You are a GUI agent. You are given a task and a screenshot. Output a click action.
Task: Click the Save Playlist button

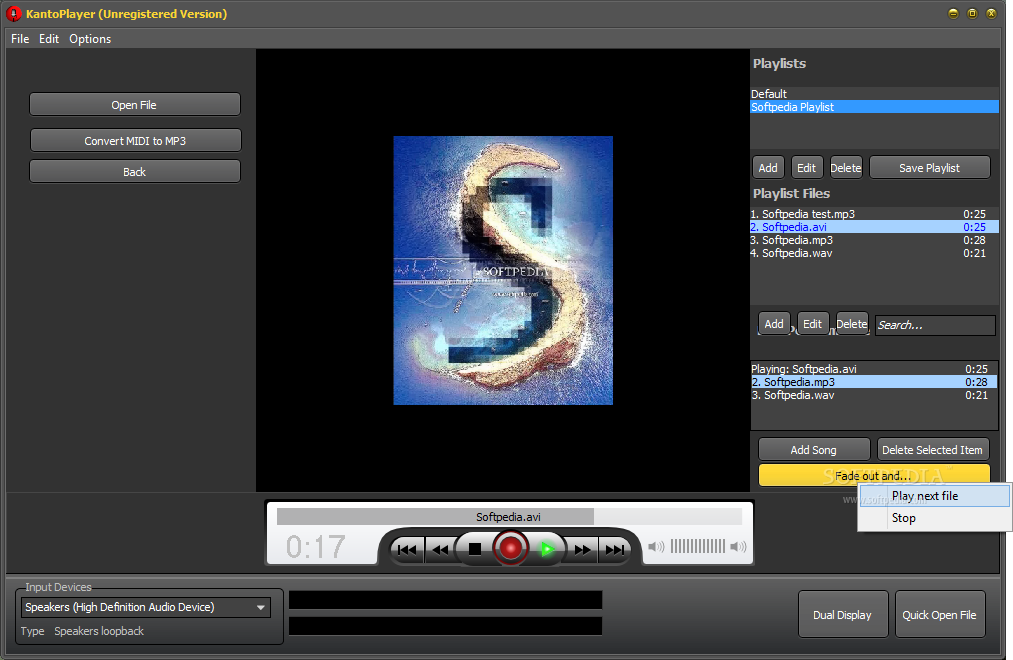click(x=929, y=167)
